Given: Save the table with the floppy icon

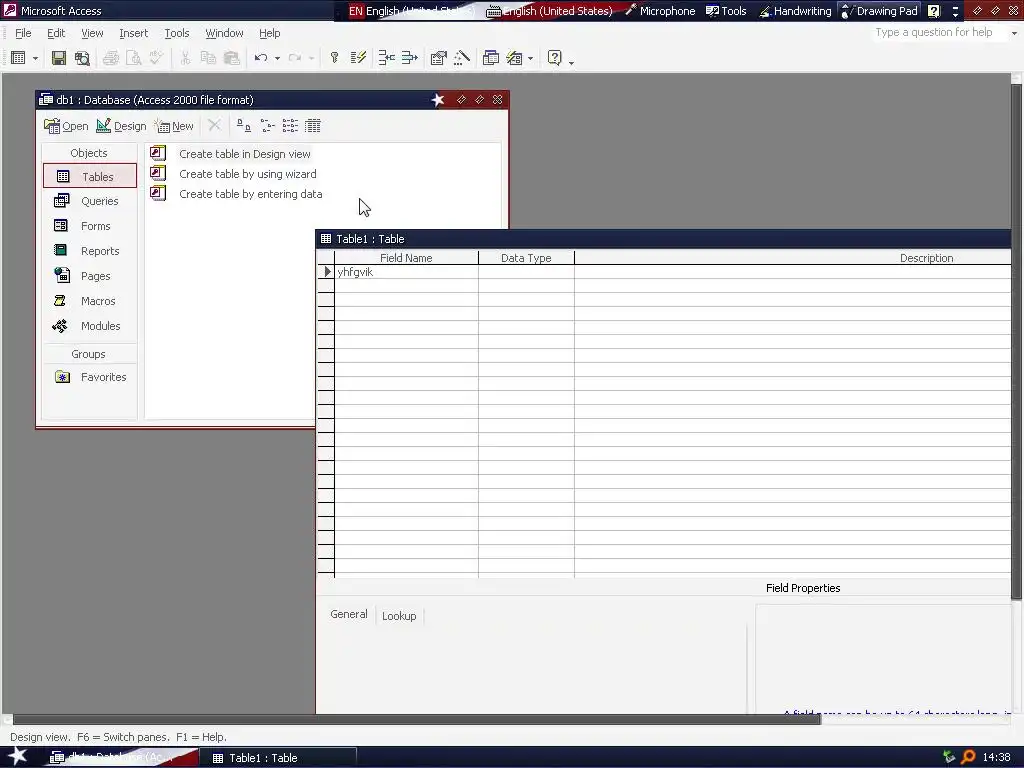Looking at the screenshot, I should (x=59, y=58).
